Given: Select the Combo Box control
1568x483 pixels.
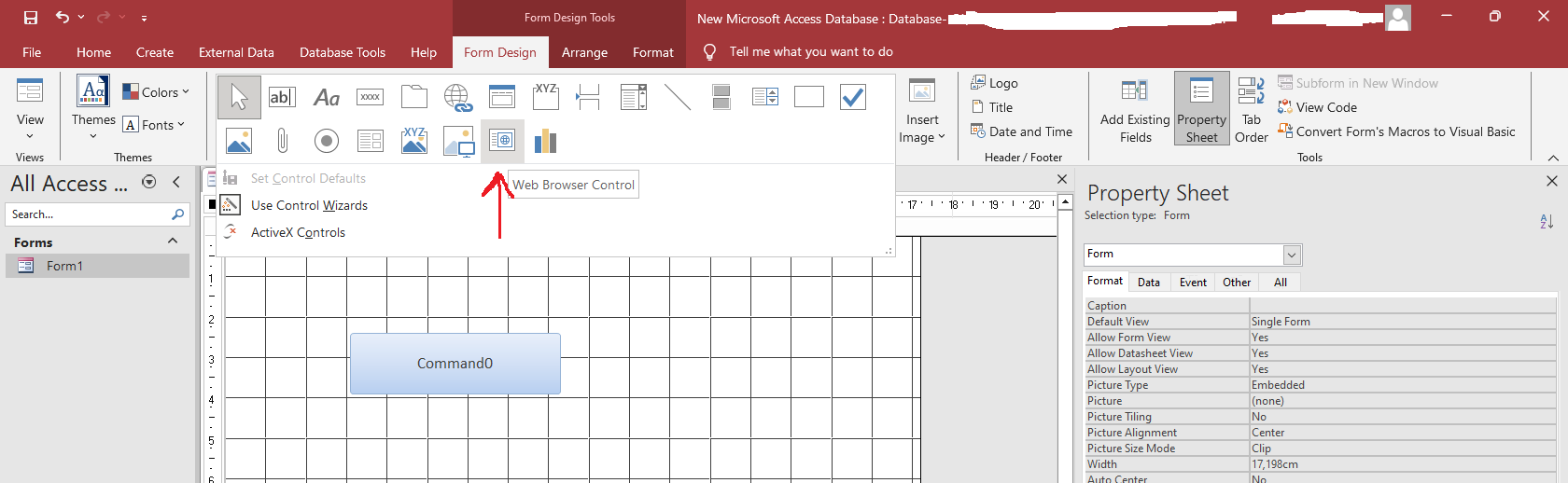Looking at the screenshot, I should [634, 97].
